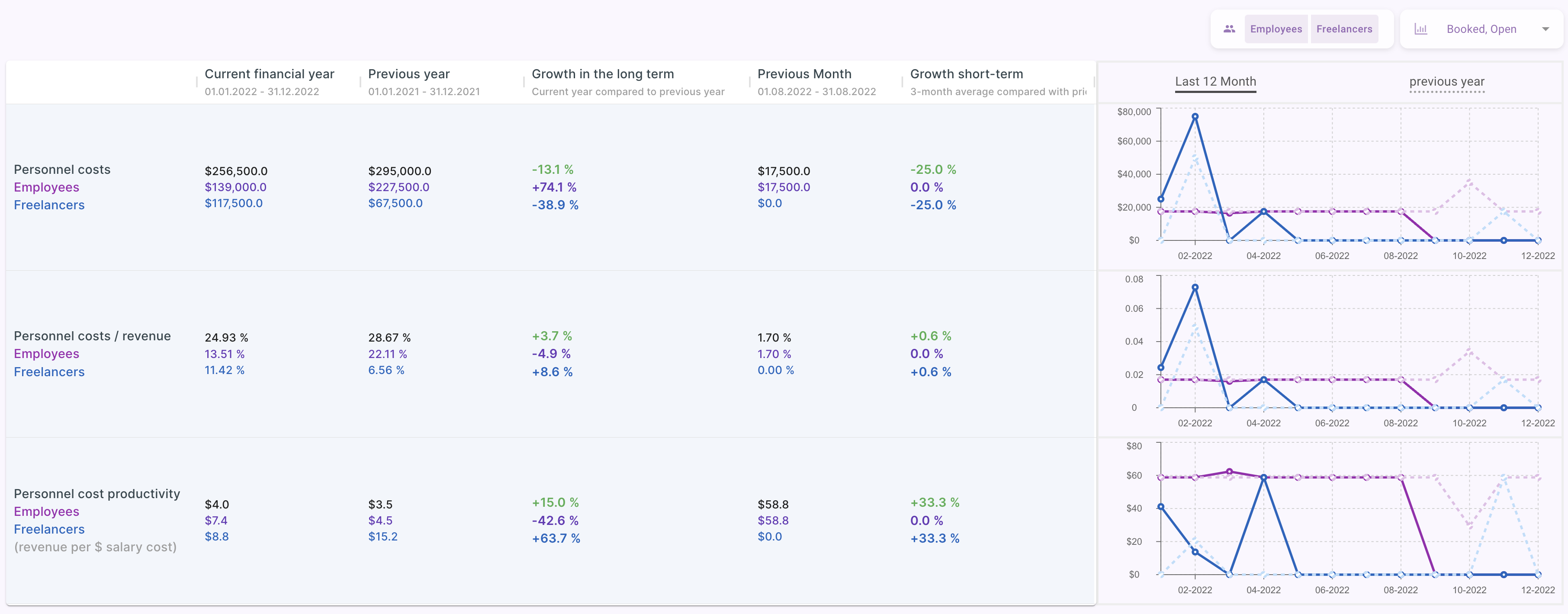
Task: Click the 04-2022 point on the productivity chart
Action: click(x=1264, y=478)
